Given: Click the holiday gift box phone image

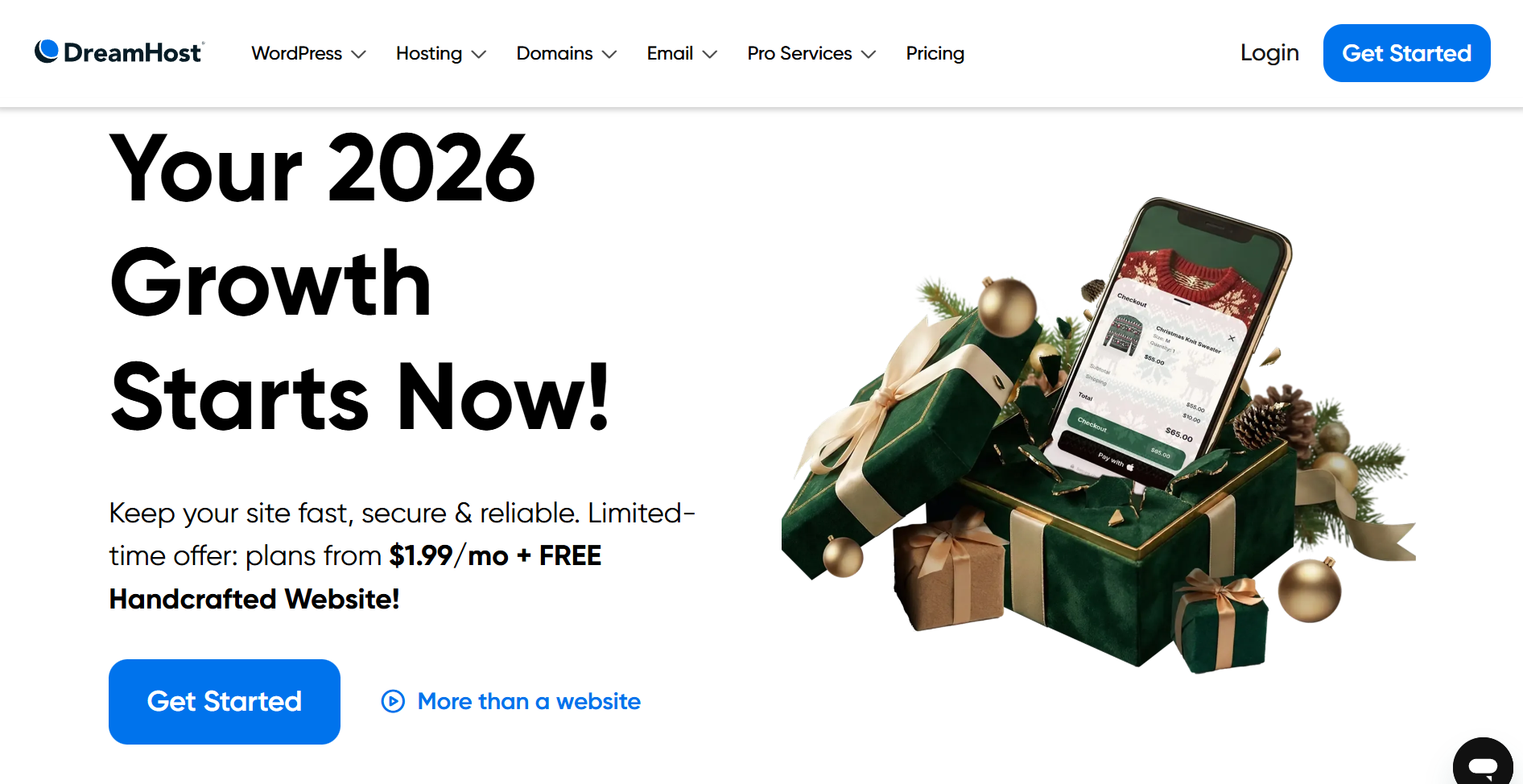Looking at the screenshot, I should click(x=1098, y=435).
